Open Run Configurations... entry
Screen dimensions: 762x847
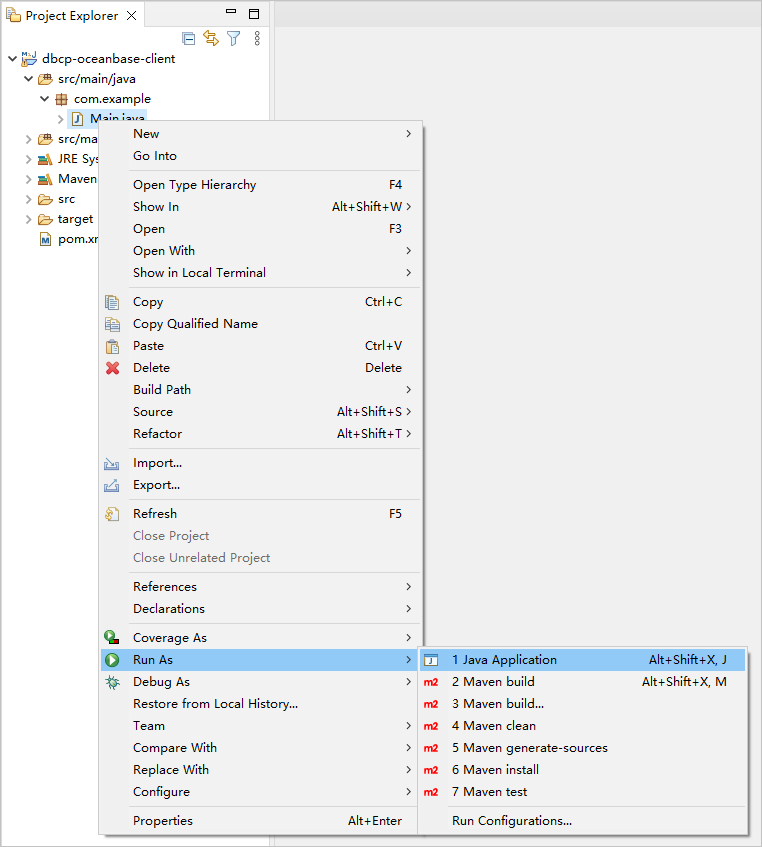click(x=511, y=821)
